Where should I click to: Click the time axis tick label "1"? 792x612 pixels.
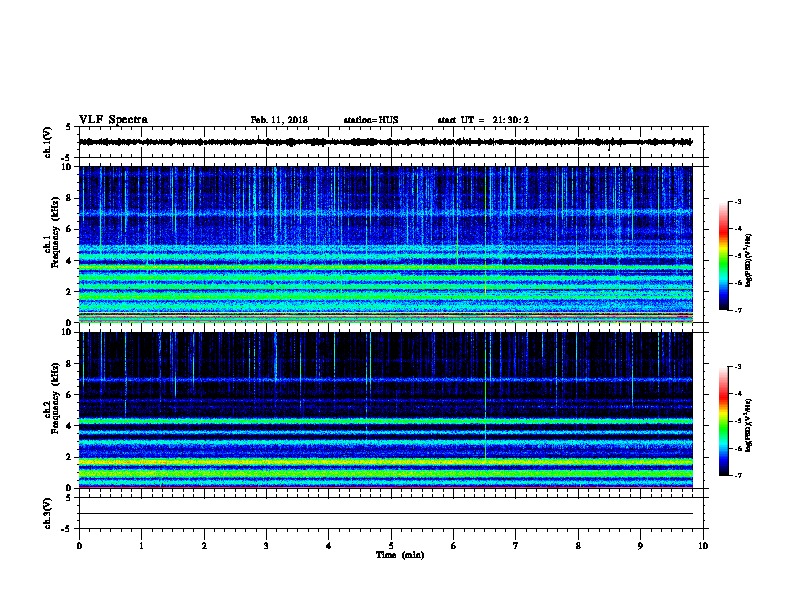point(141,546)
